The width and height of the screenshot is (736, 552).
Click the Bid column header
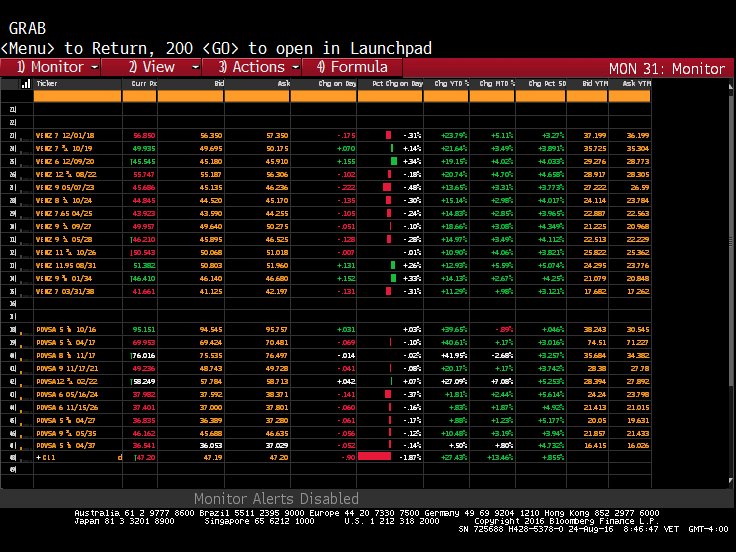click(x=219, y=84)
